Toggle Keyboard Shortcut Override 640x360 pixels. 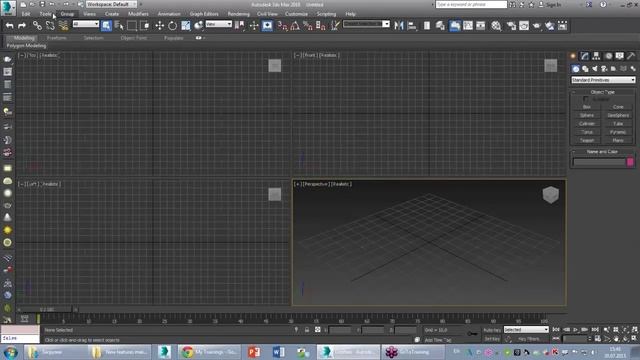[x=267, y=26]
